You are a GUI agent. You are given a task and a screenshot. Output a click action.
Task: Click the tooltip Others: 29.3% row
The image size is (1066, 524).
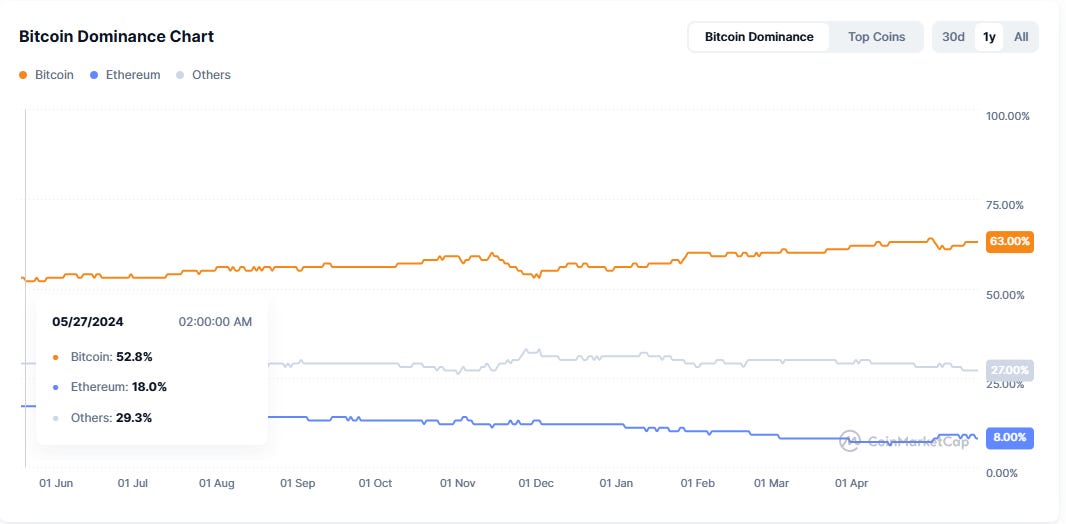[x=102, y=418]
